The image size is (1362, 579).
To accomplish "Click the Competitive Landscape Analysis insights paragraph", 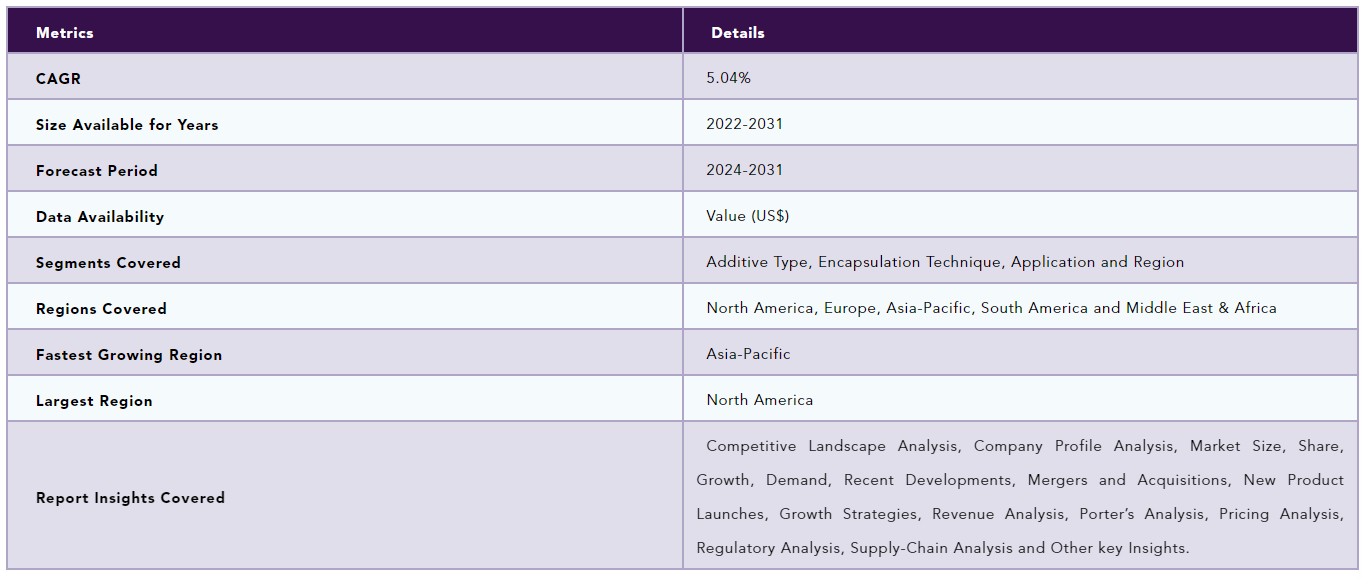I will pyautogui.click(x=1020, y=497).
